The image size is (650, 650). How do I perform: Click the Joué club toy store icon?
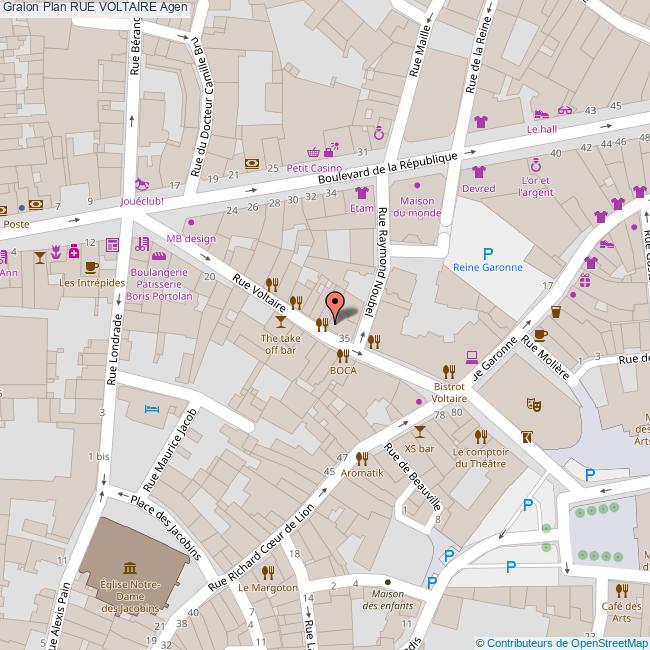[143, 185]
